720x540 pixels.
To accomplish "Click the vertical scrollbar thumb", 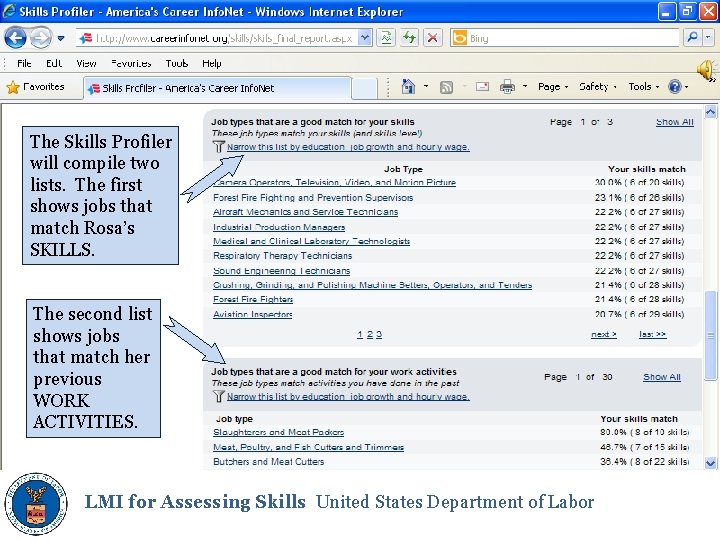I will (x=710, y=335).
